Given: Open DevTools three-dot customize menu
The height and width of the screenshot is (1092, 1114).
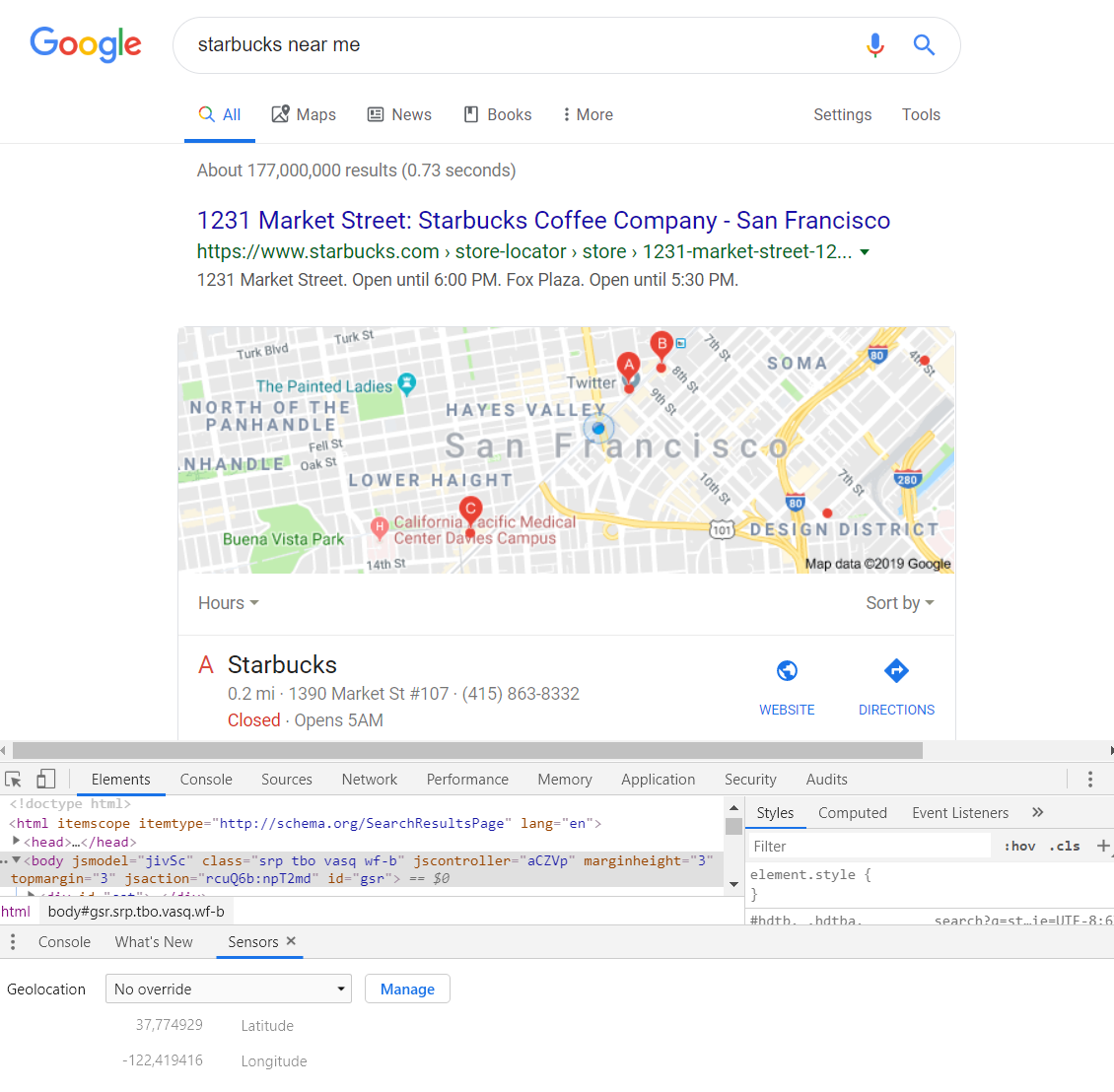Looking at the screenshot, I should (1089, 780).
